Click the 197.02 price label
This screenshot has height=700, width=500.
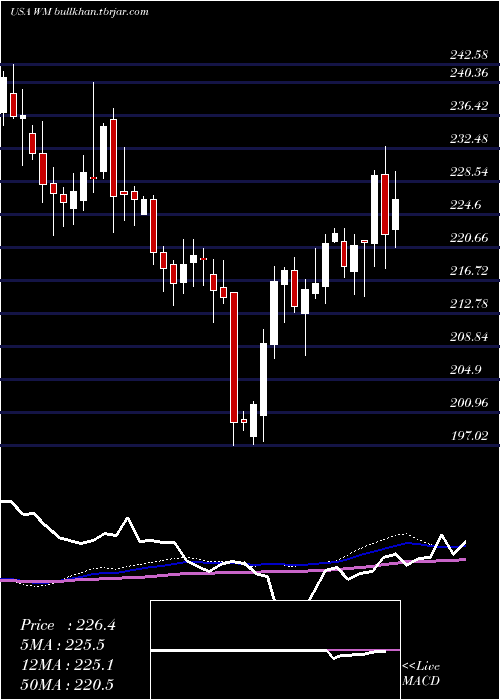coord(469,436)
